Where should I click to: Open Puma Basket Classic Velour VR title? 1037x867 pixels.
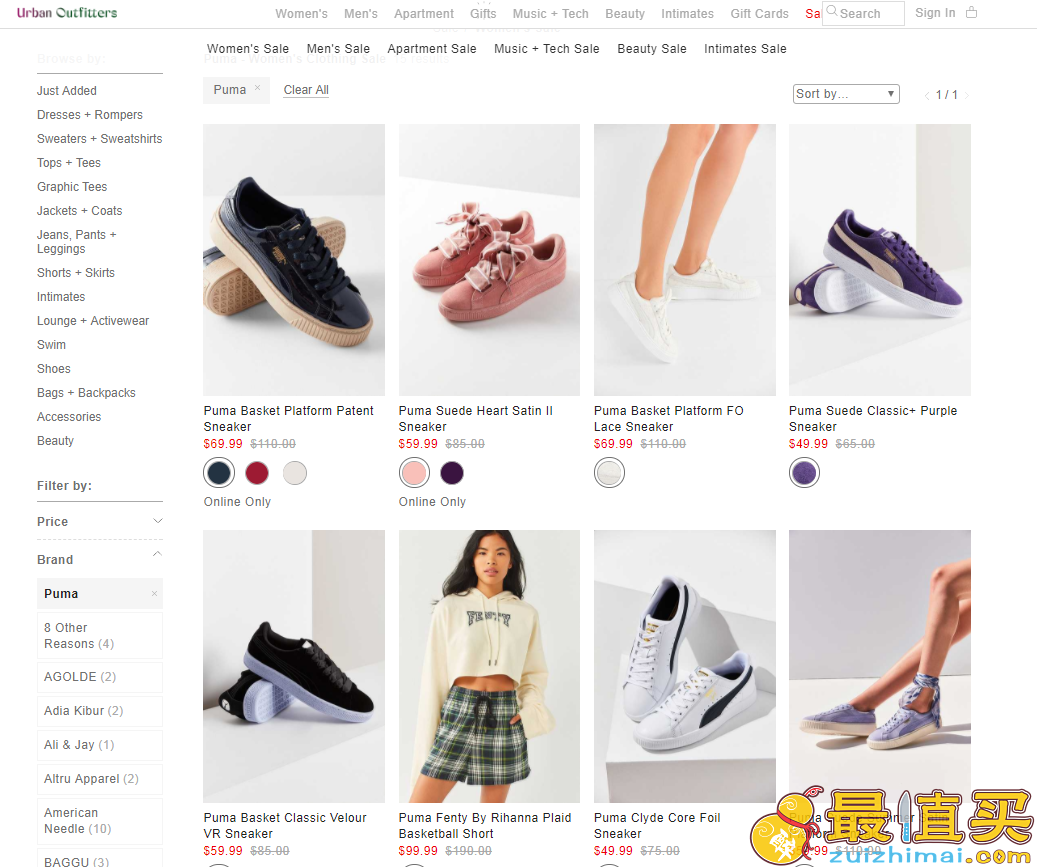pyautogui.click(x=285, y=825)
